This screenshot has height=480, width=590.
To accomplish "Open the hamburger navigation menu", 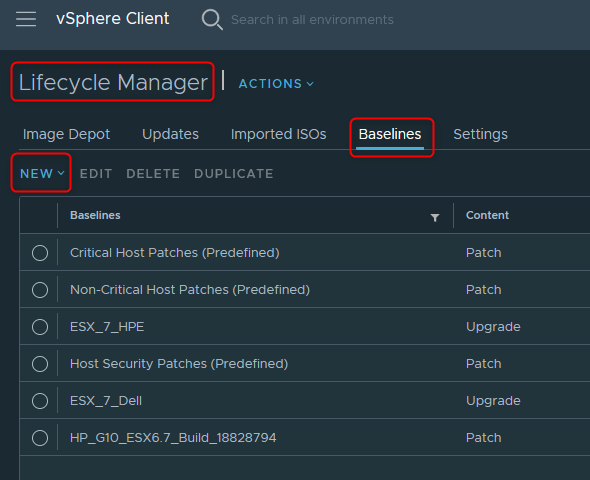I will tap(26, 19).
